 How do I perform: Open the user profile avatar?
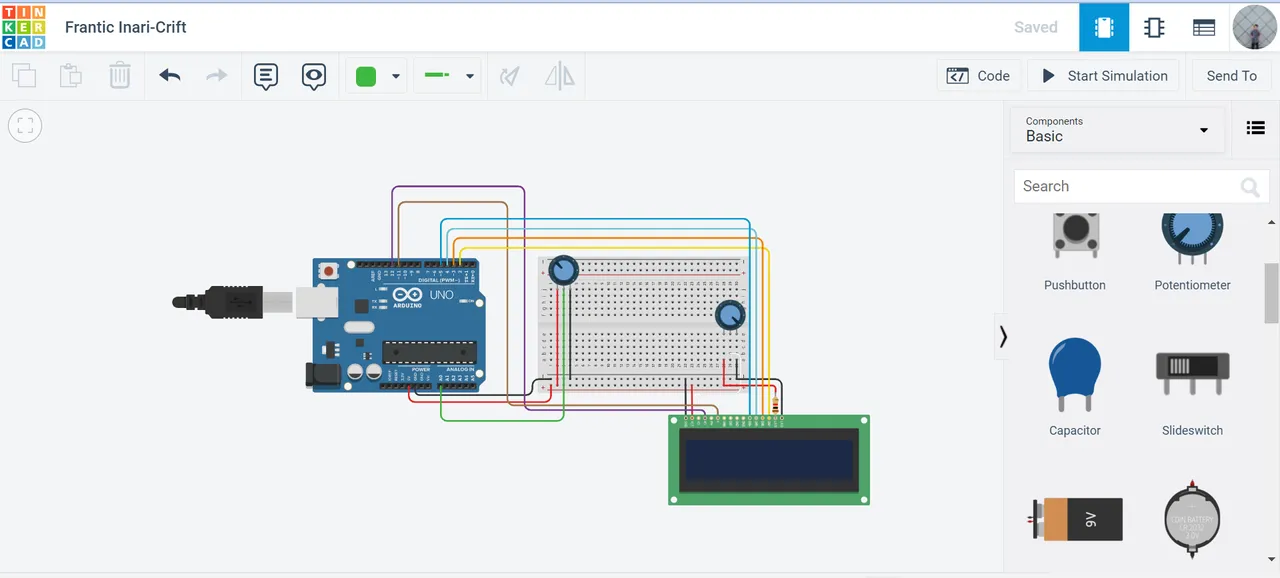(1254, 28)
